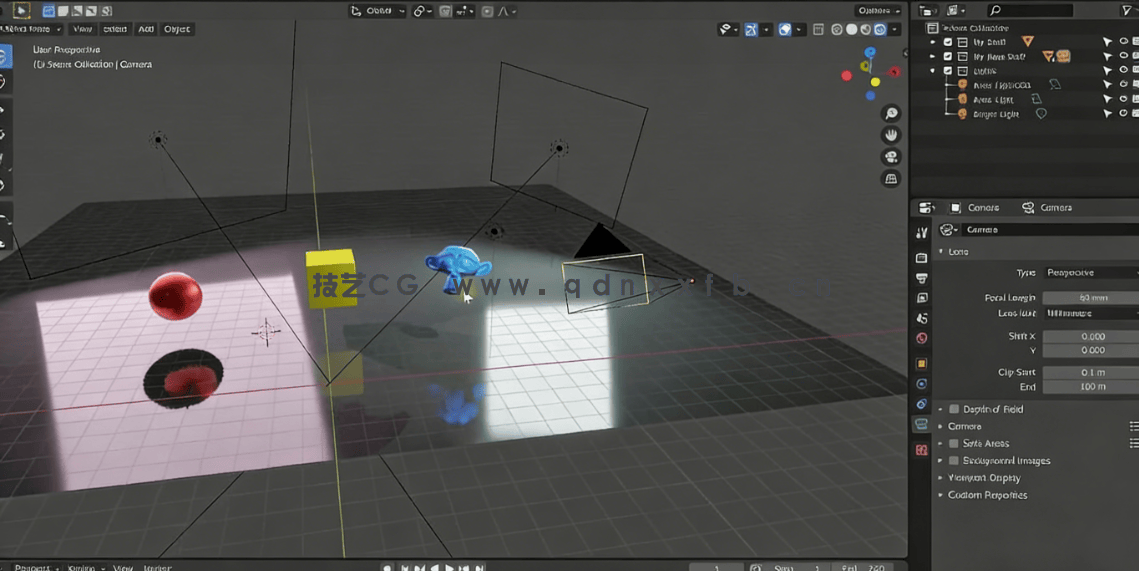Open the Options dropdown in viewport header

[x=879, y=10]
